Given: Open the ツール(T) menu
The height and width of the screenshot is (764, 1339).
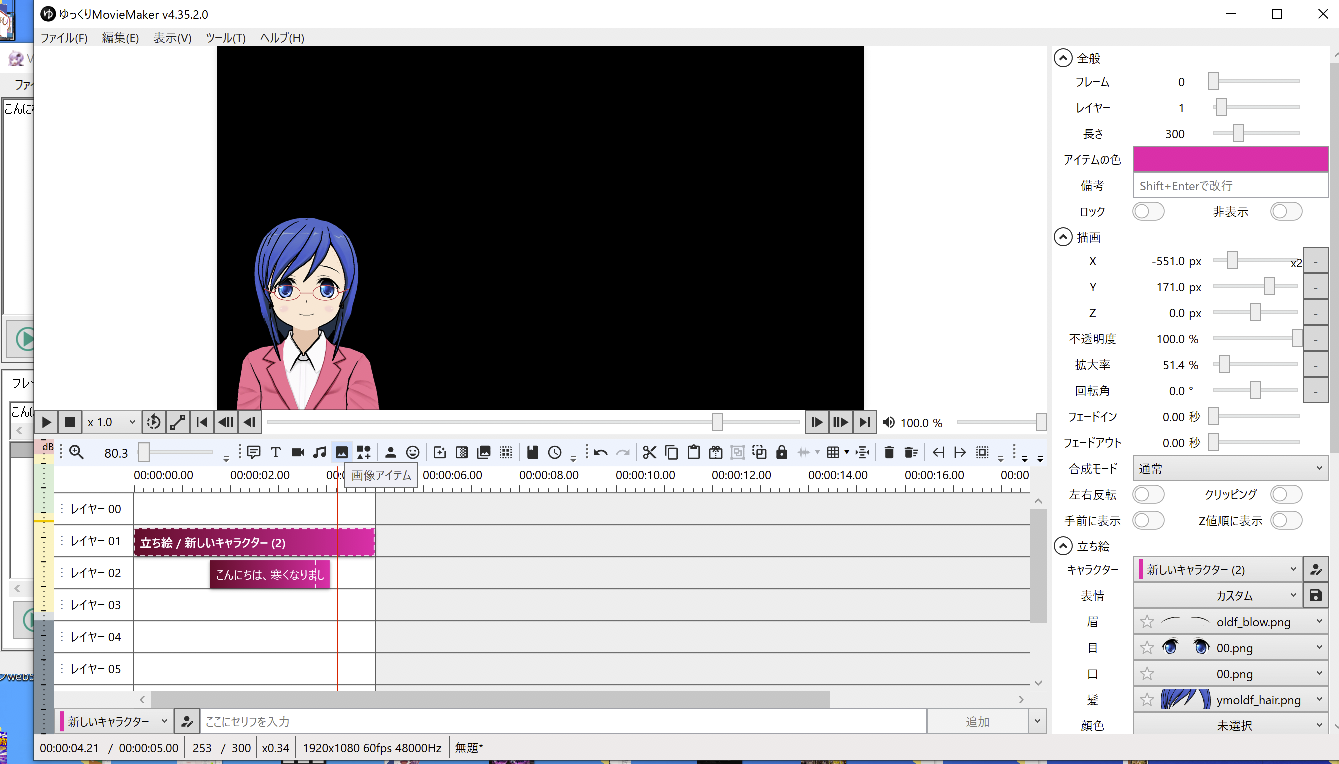Looking at the screenshot, I should pyautogui.click(x=225, y=38).
